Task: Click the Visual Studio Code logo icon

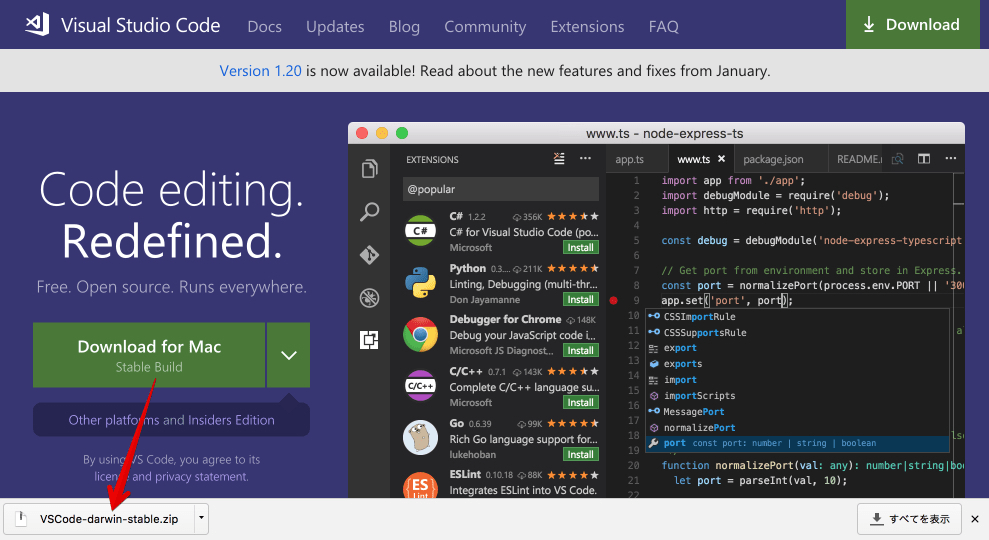Action: tap(37, 25)
